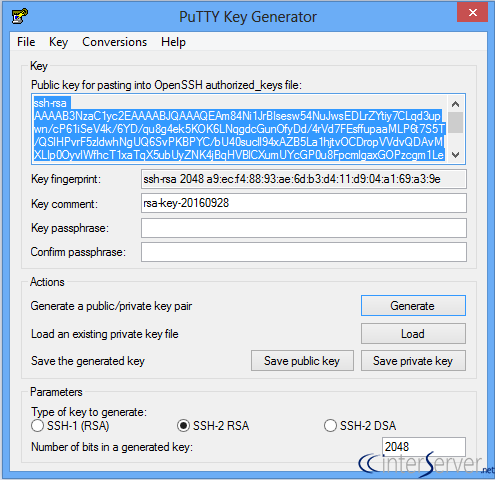Click the Generate button
495x480 pixels.
pos(413,306)
